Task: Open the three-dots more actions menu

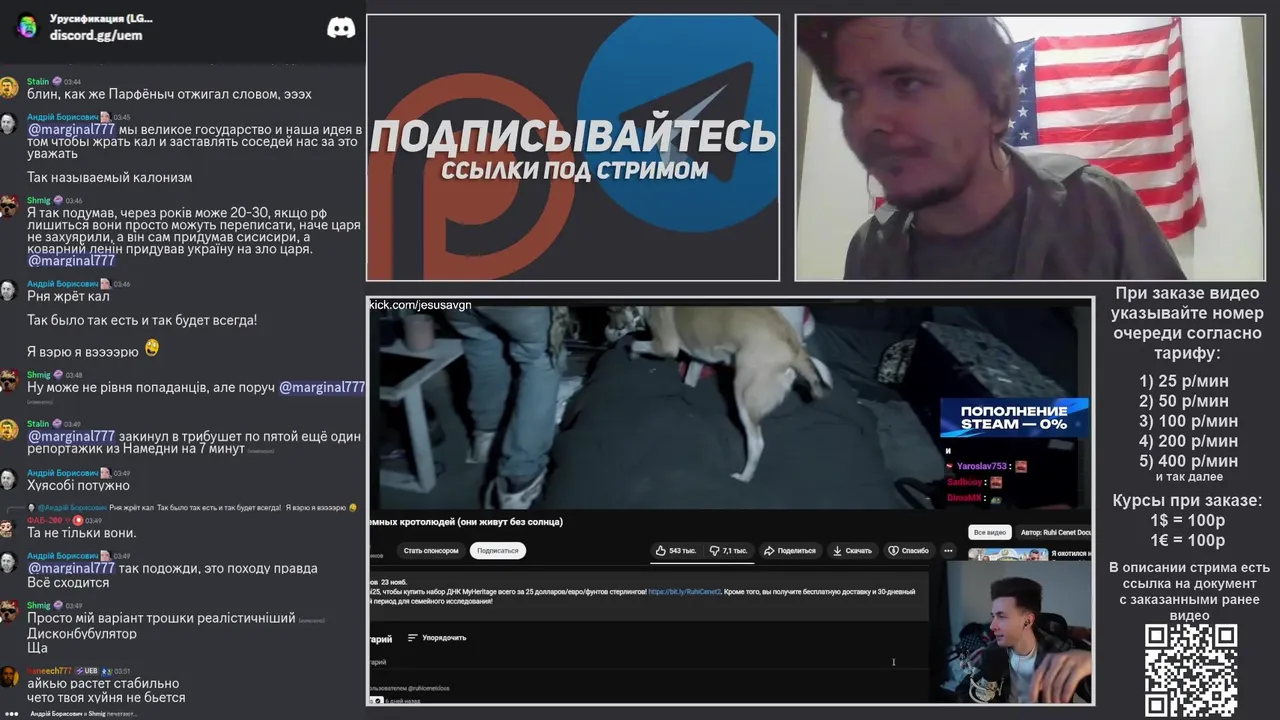Action: pos(948,550)
